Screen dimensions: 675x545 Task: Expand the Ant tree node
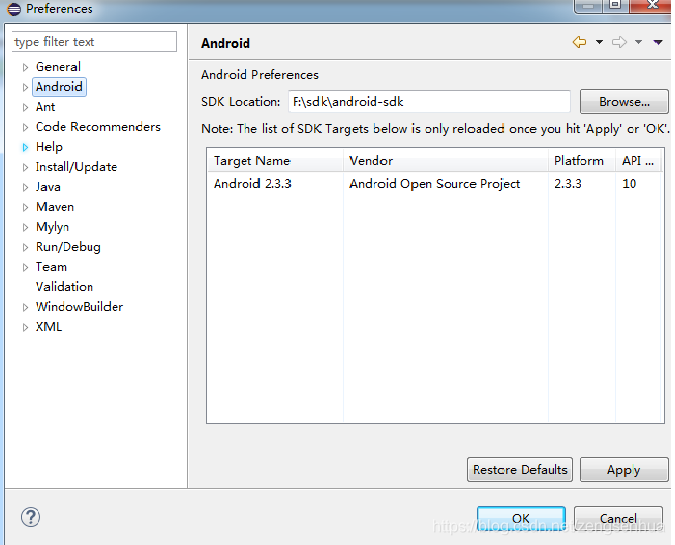click(25, 107)
